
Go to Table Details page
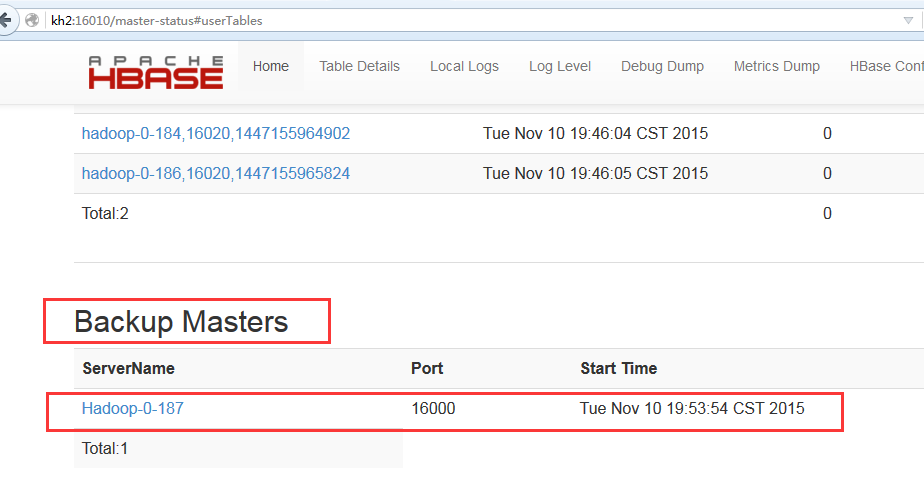click(359, 66)
